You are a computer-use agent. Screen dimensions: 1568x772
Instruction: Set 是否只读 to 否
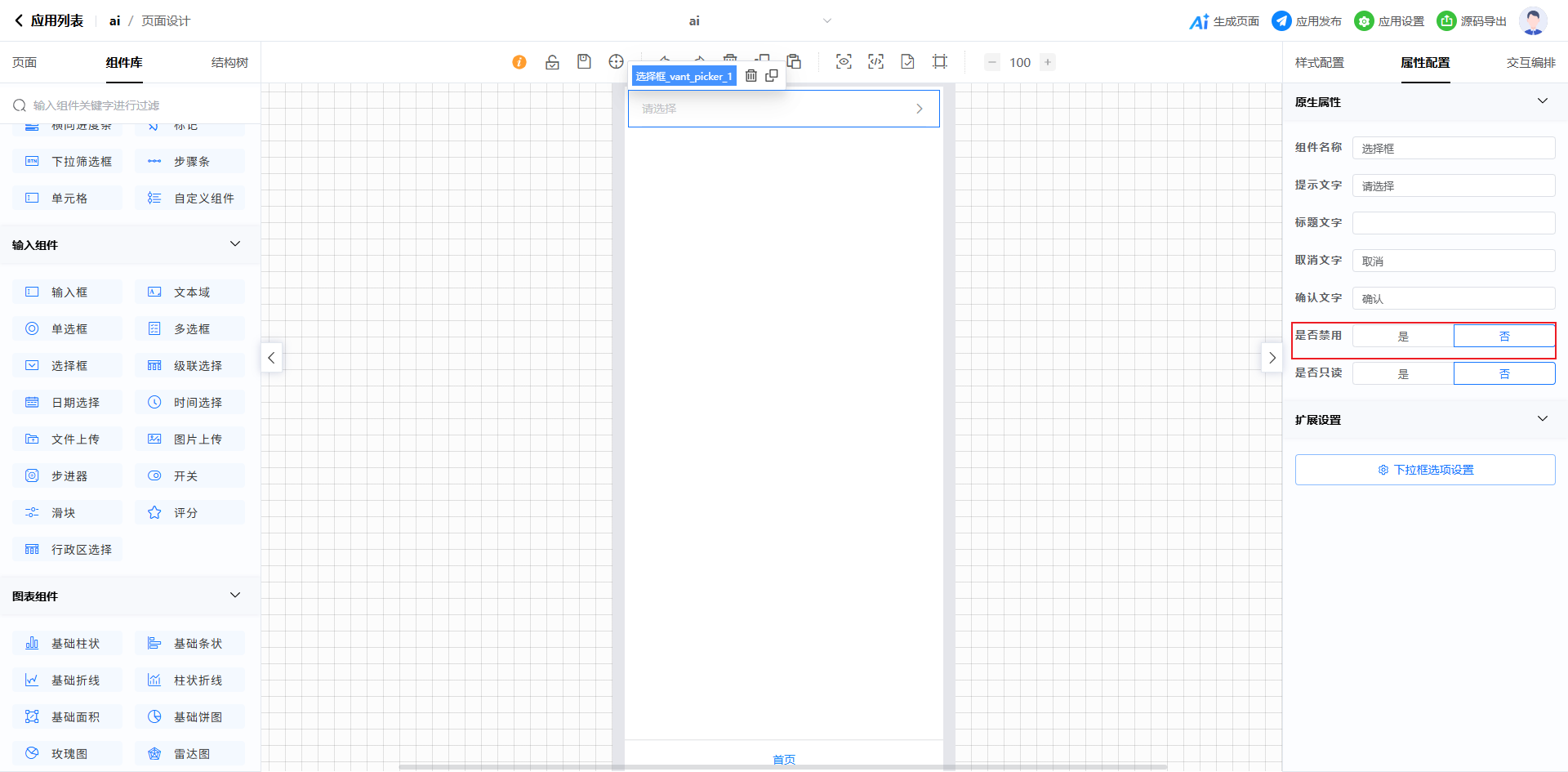click(x=1504, y=374)
